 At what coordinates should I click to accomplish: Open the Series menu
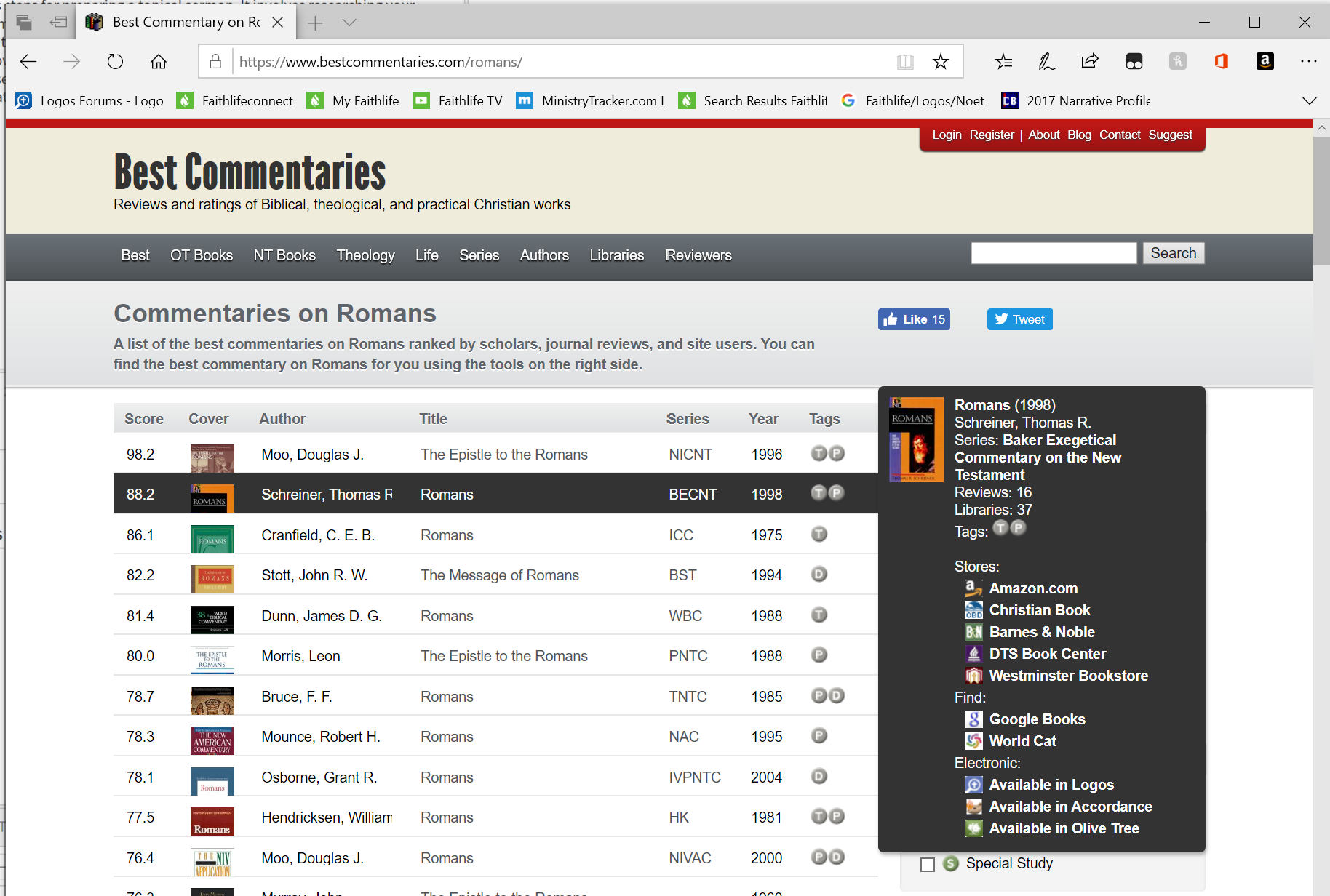(479, 255)
